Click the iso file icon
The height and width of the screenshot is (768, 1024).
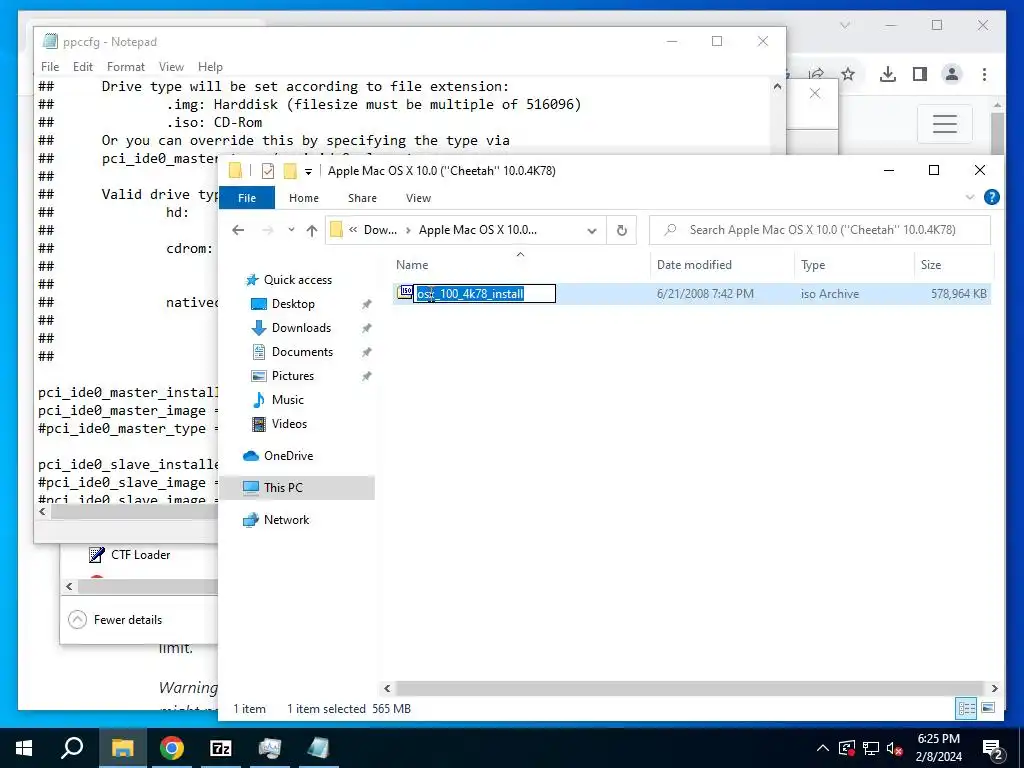coord(405,293)
